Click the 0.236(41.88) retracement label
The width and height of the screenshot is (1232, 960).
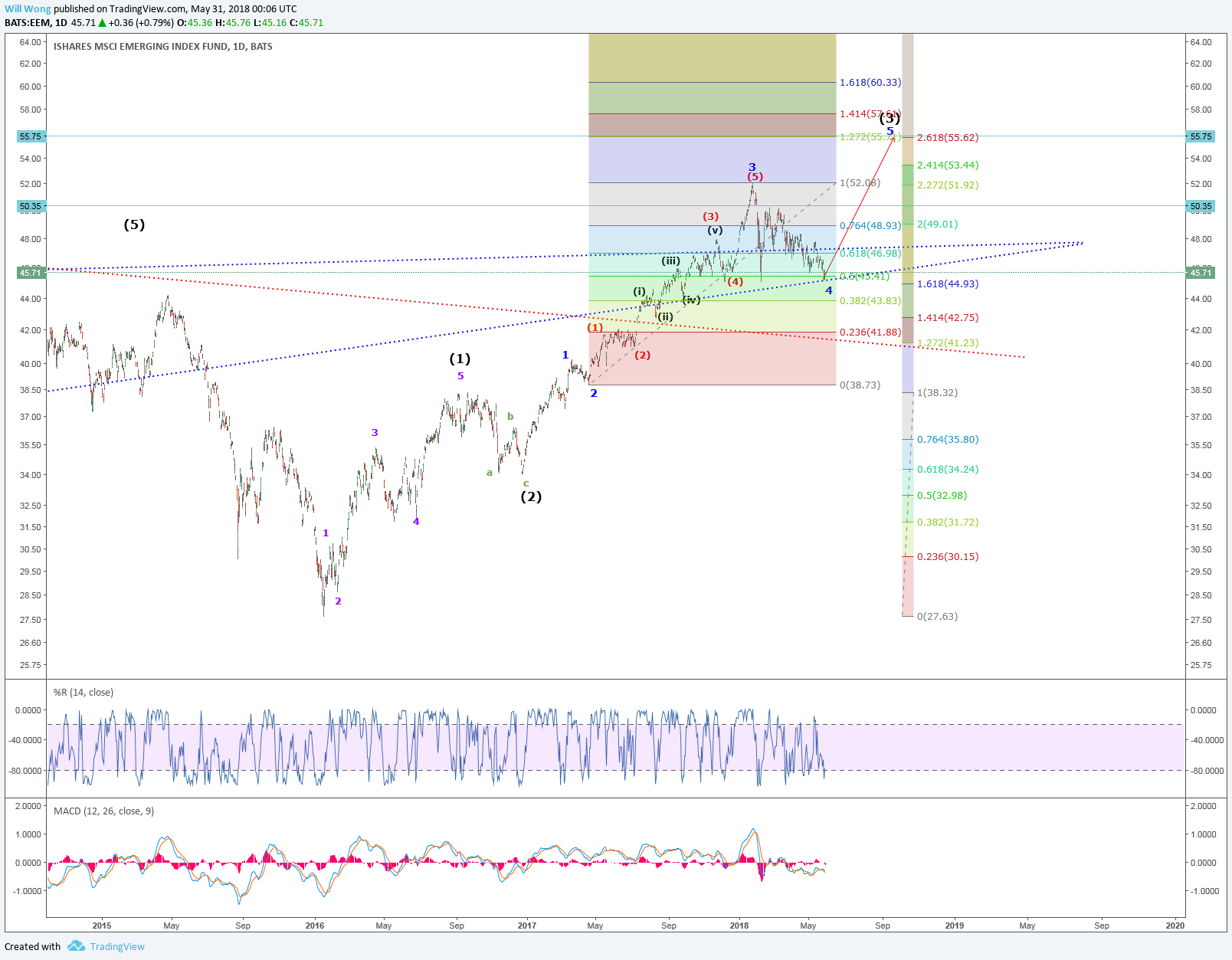pyautogui.click(x=870, y=333)
